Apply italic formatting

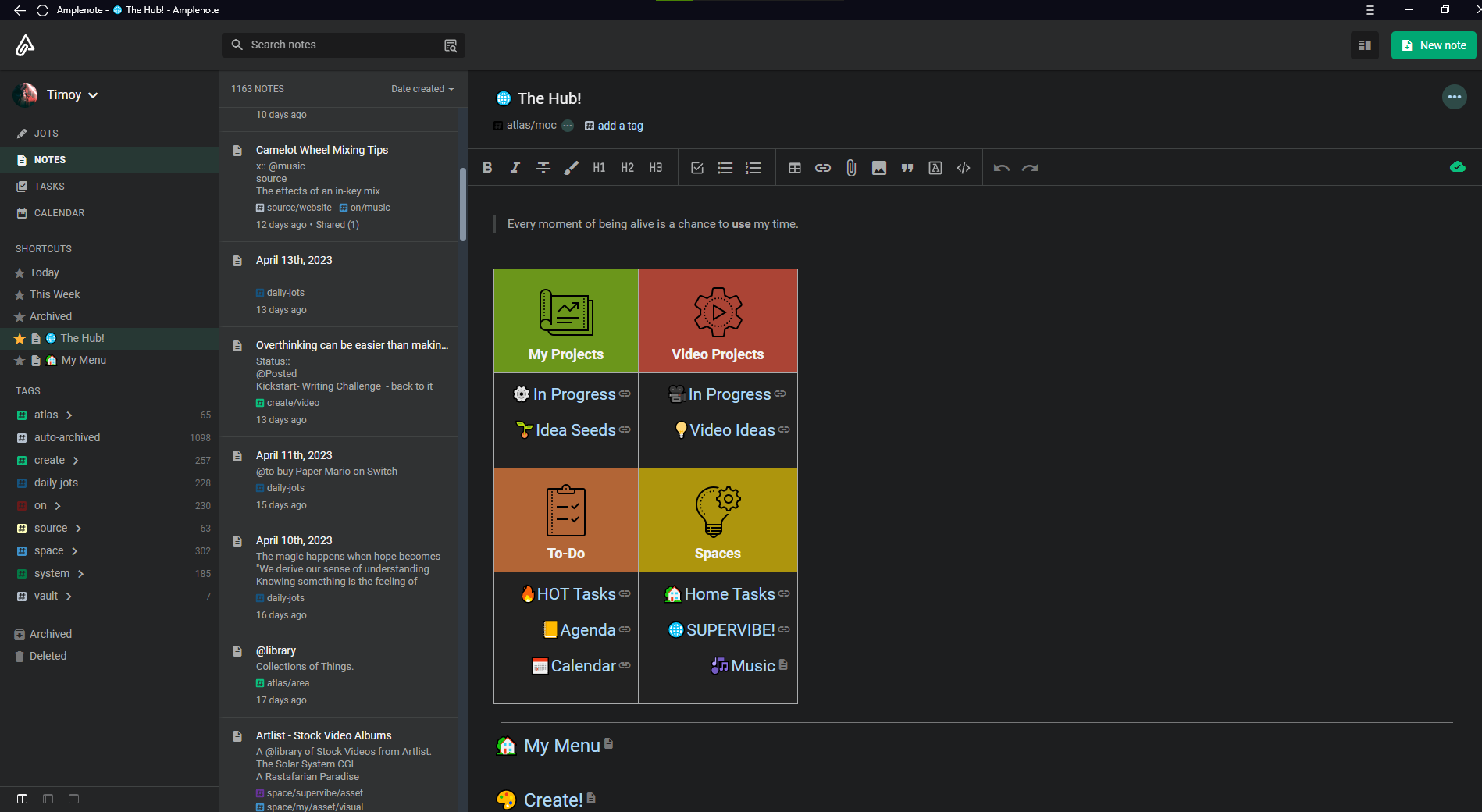(x=515, y=167)
